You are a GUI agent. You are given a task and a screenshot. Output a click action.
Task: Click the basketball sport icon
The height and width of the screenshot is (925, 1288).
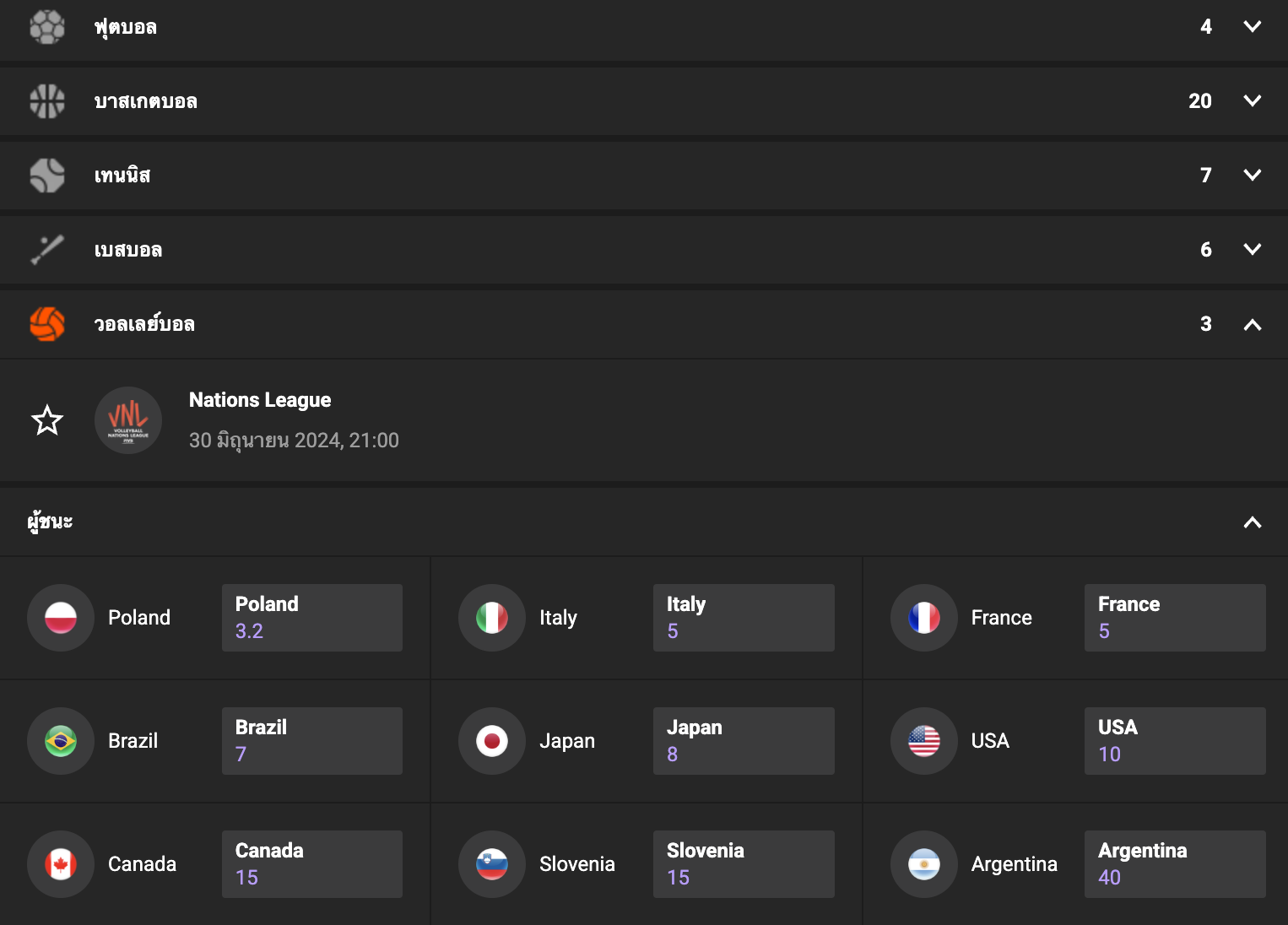point(47,101)
